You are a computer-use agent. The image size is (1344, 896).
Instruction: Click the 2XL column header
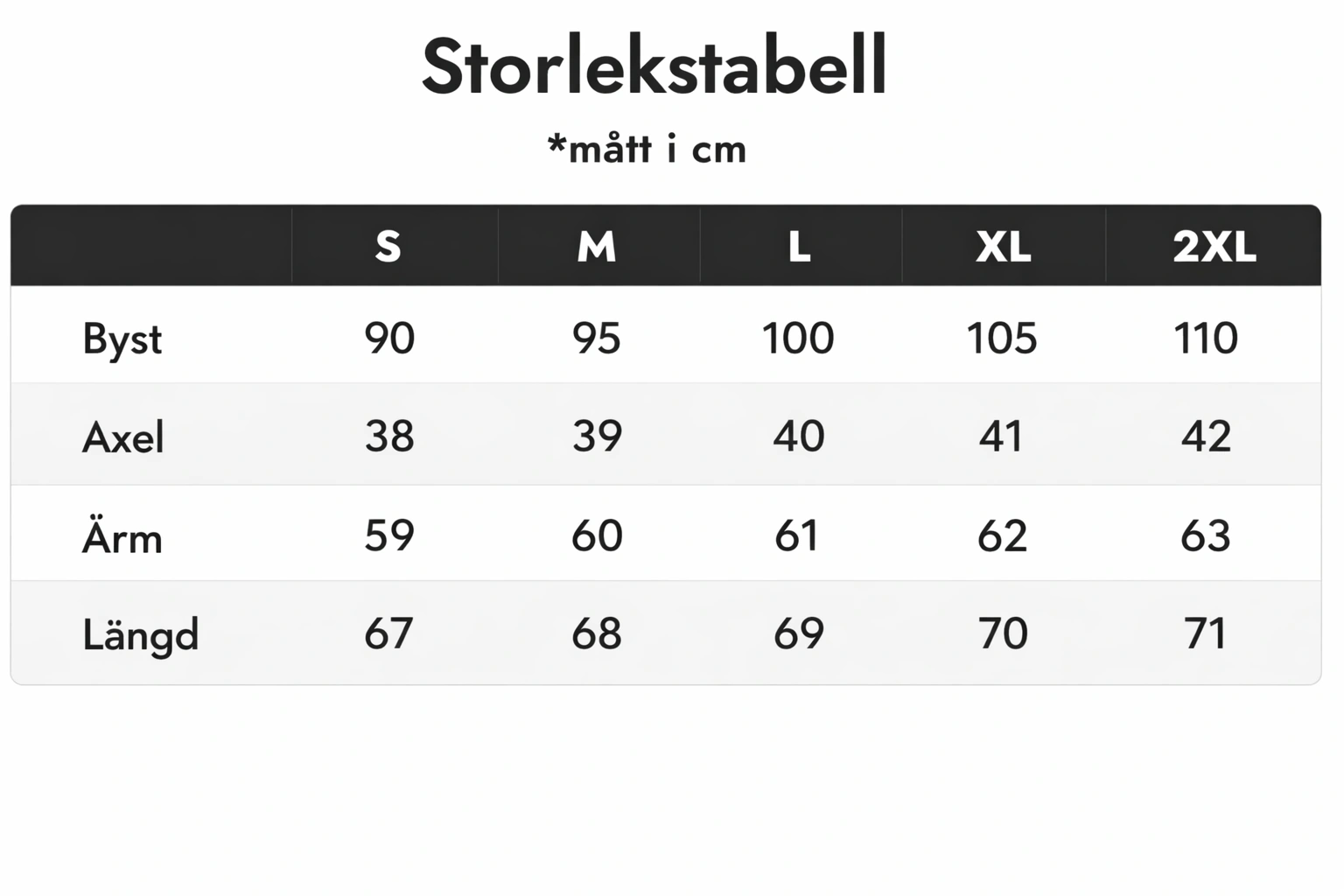tap(1214, 247)
